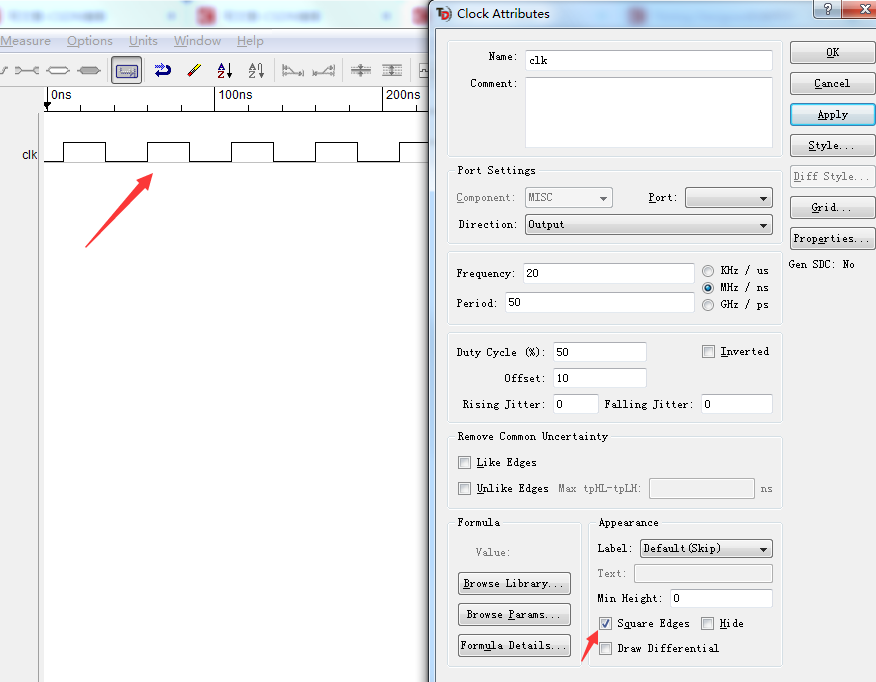Click the edge alignment toolbar icon
This screenshot has height=682, width=876.
coord(322,70)
